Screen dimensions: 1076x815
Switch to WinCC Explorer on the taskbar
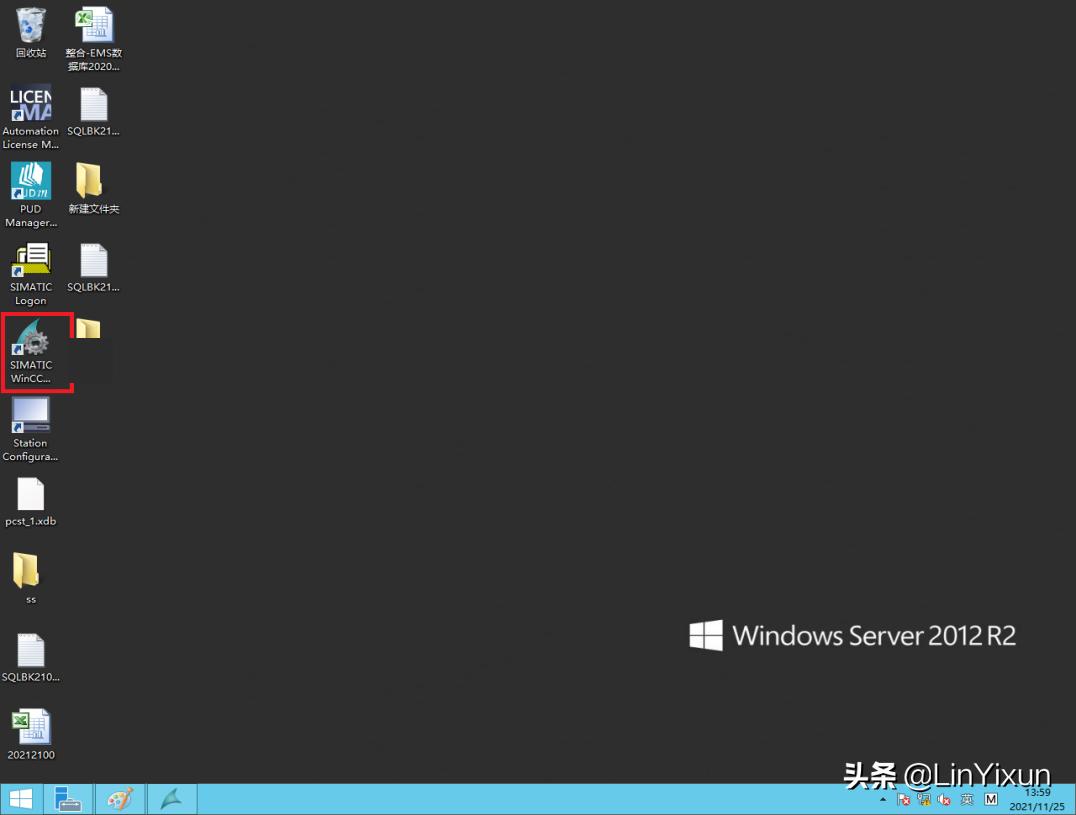pyautogui.click(x=172, y=799)
